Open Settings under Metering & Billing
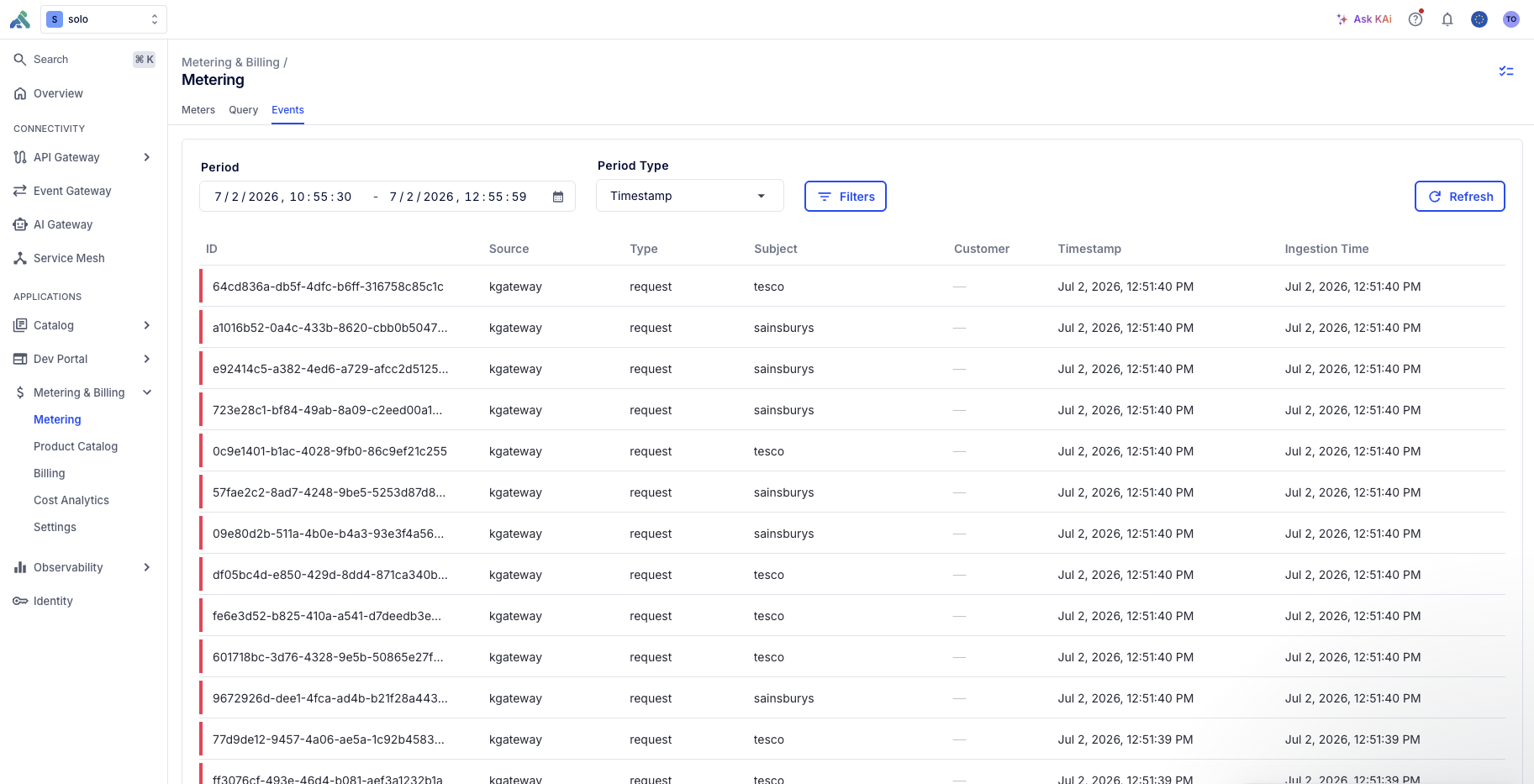This screenshot has height=784, width=1534. click(x=55, y=527)
